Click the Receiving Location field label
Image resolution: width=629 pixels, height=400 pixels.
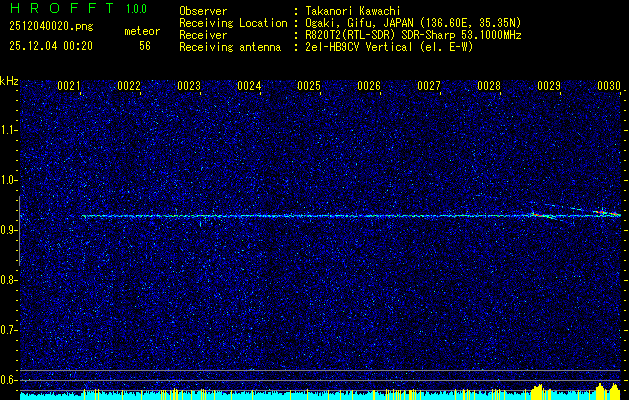[x=233, y=23]
